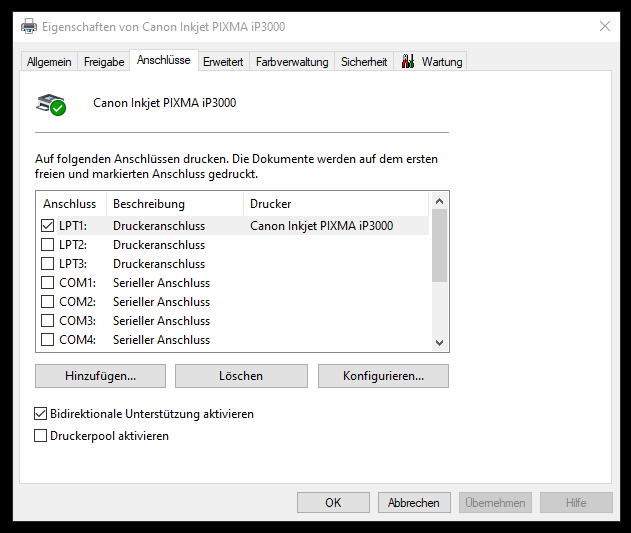
Task: Check the LPT2: port checkbox
Action: tap(47, 244)
